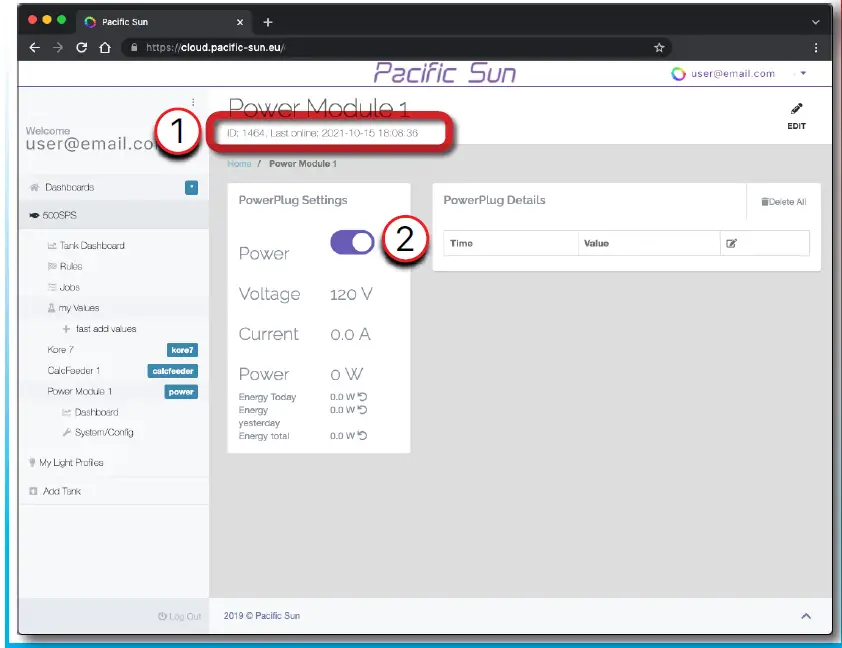Click the browser forward arrow
Viewport: 842px width, 648px height.
[x=58, y=48]
